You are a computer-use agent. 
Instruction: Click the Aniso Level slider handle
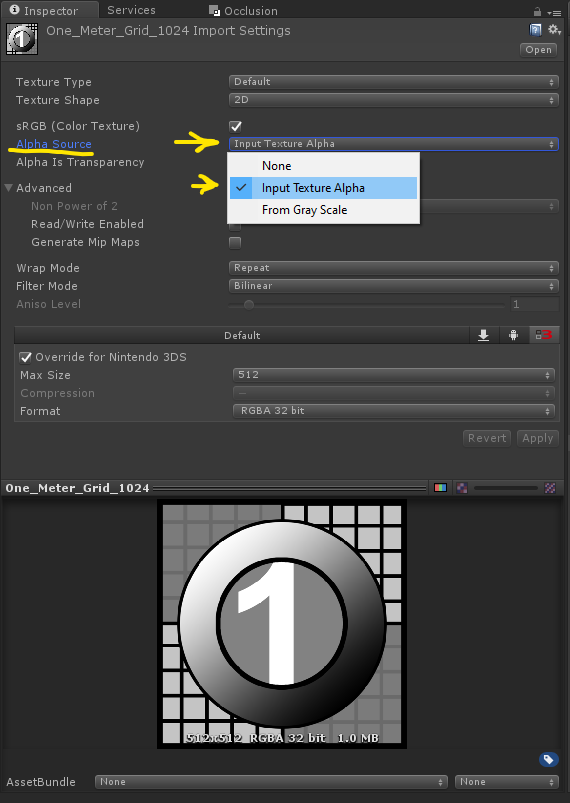click(249, 305)
